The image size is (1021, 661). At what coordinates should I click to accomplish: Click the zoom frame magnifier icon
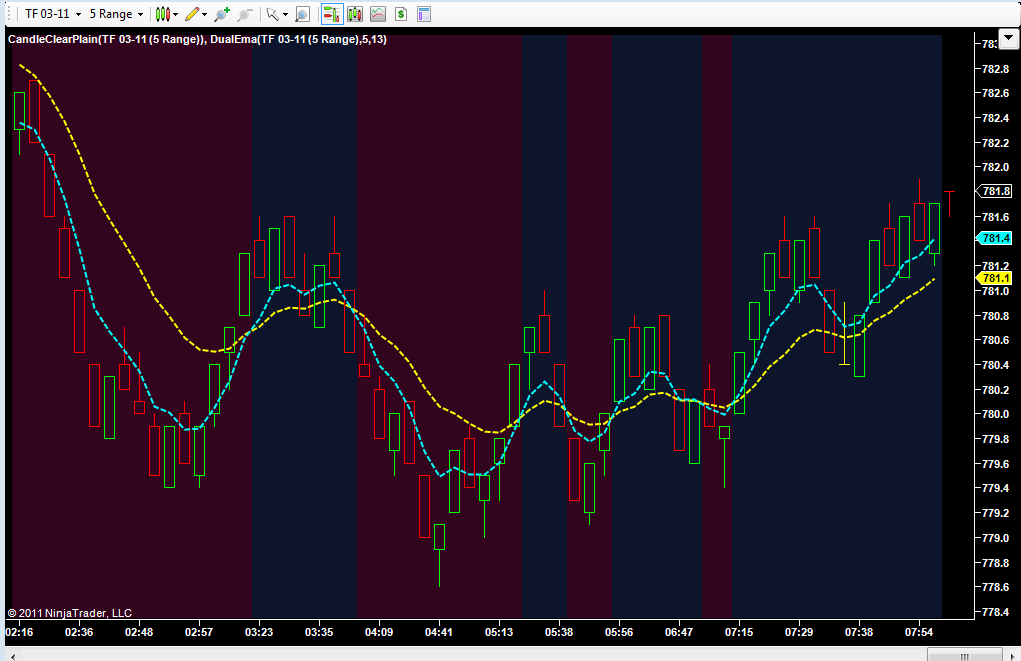point(302,14)
